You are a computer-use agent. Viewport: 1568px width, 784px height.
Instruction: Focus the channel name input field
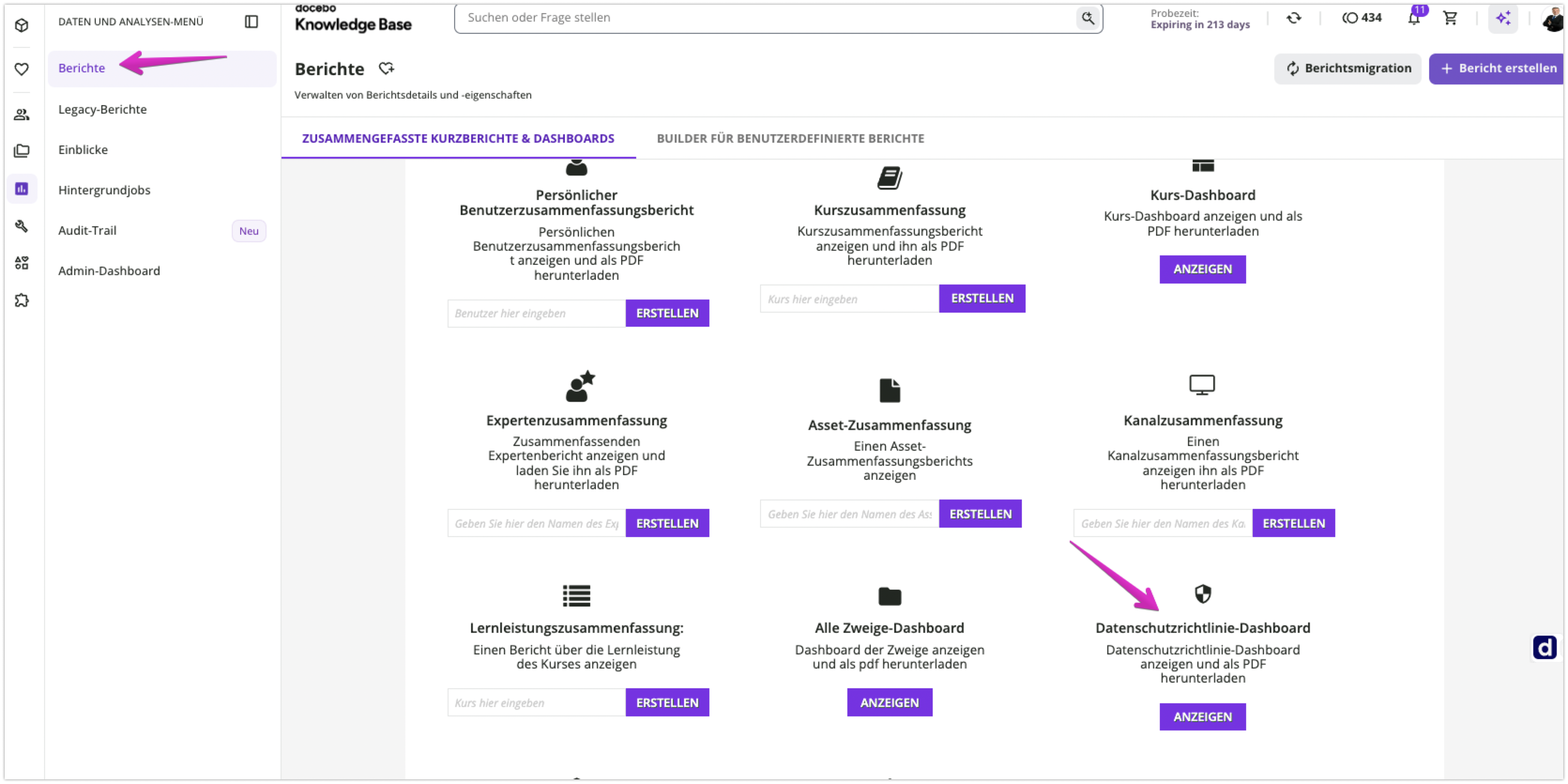pyautogui.click(x=1163, y=523)
